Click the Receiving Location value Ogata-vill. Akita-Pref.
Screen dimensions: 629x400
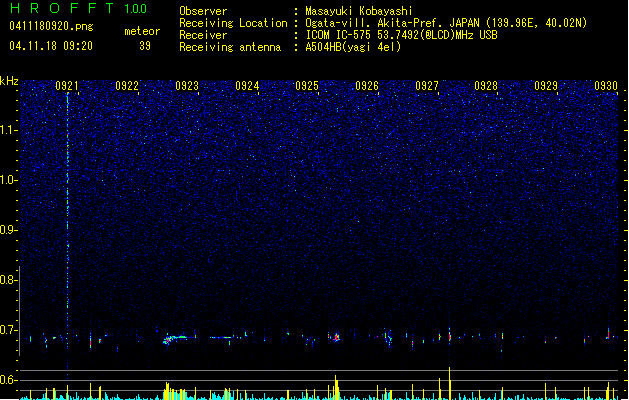[x=375, y=23]
